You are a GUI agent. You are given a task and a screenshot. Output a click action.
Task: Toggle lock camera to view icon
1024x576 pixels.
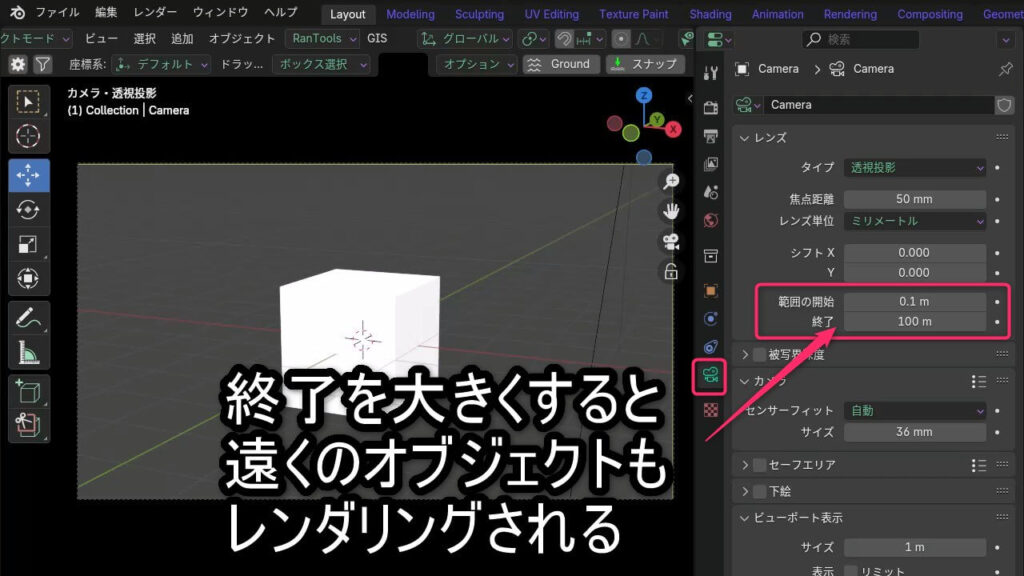point(671,272)
